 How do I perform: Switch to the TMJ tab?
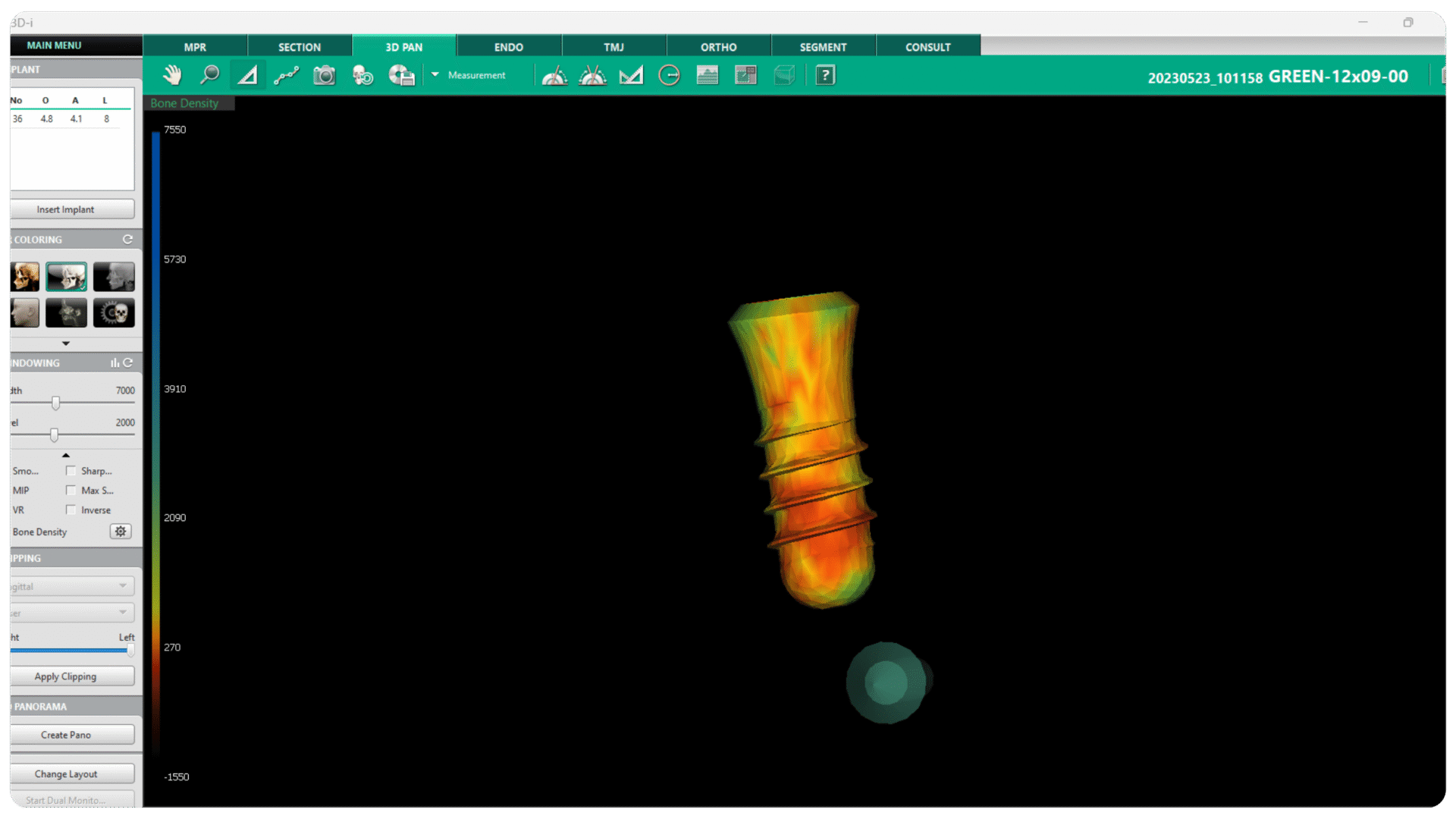[613, 47]
